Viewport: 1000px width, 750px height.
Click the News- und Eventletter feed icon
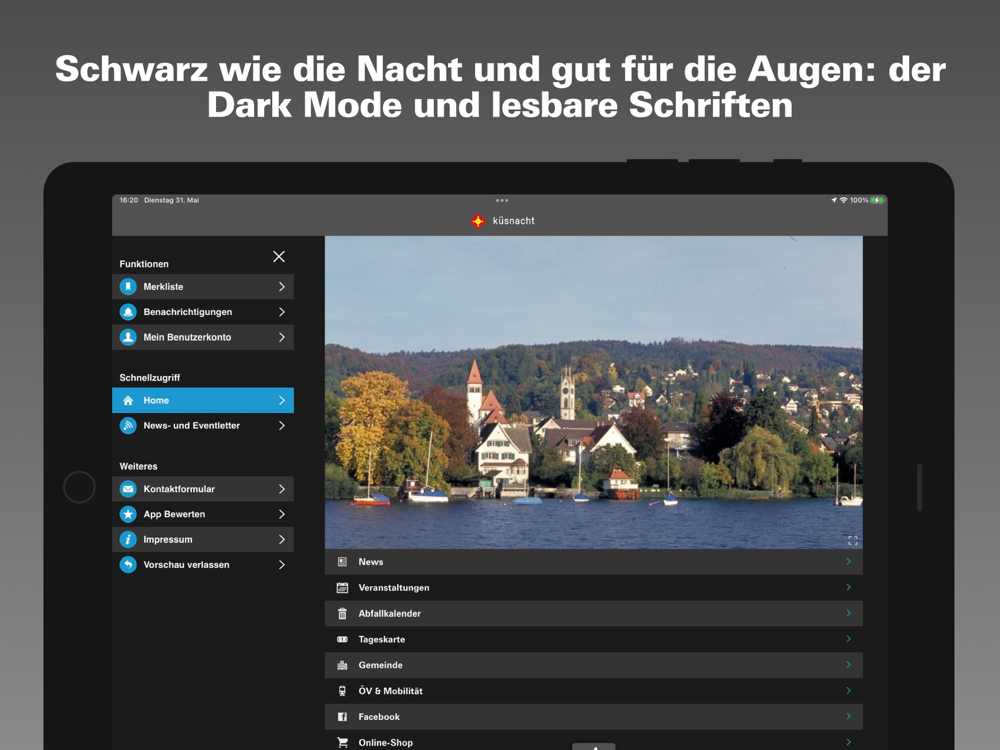click(128, 425)
